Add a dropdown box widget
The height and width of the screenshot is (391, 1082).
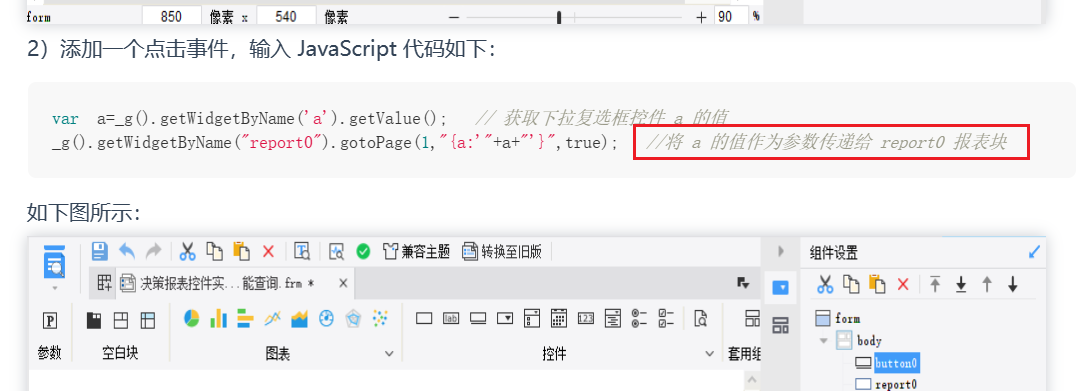506,319
